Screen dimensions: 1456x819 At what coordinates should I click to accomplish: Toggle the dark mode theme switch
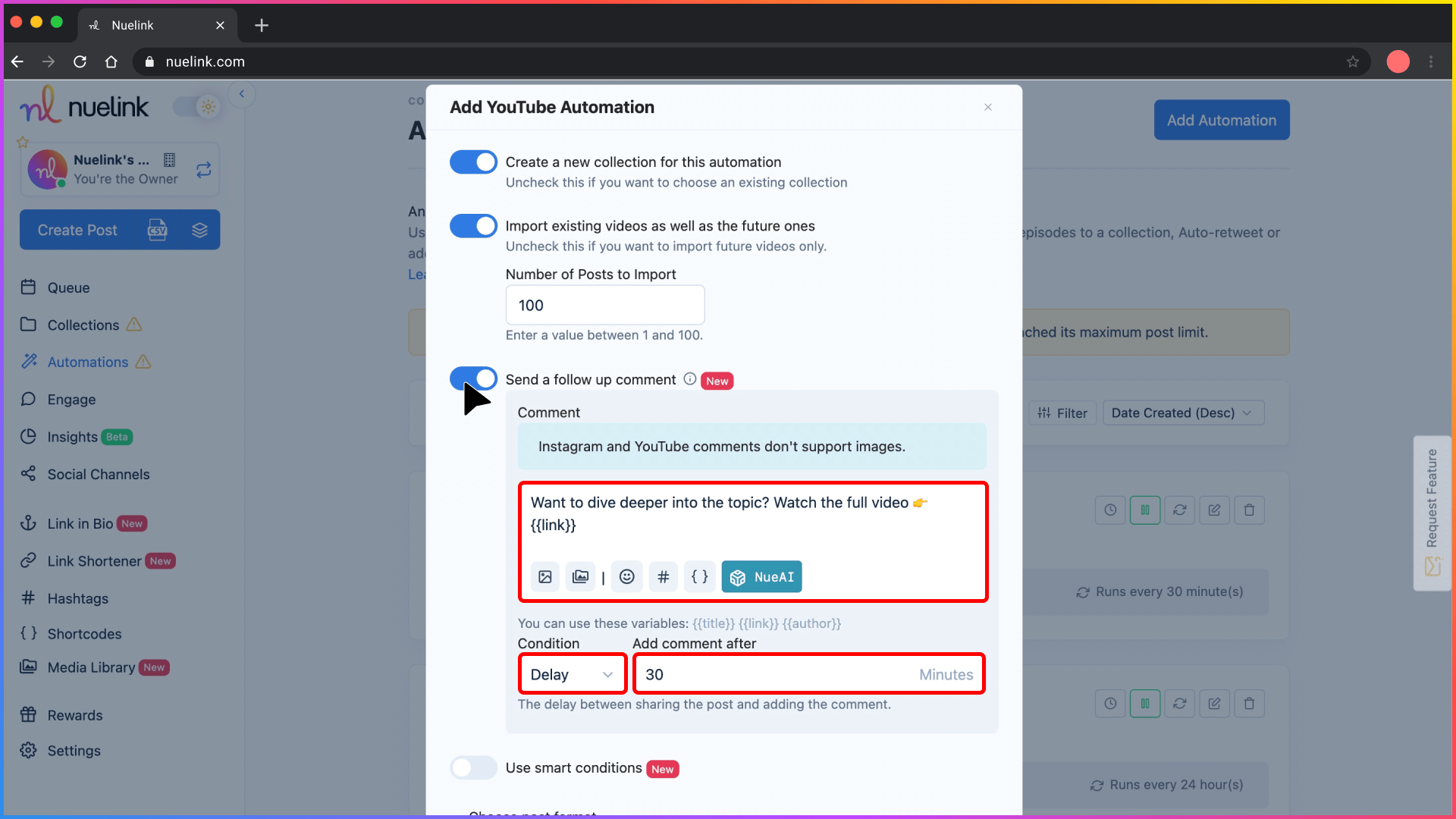coord(196,107)
